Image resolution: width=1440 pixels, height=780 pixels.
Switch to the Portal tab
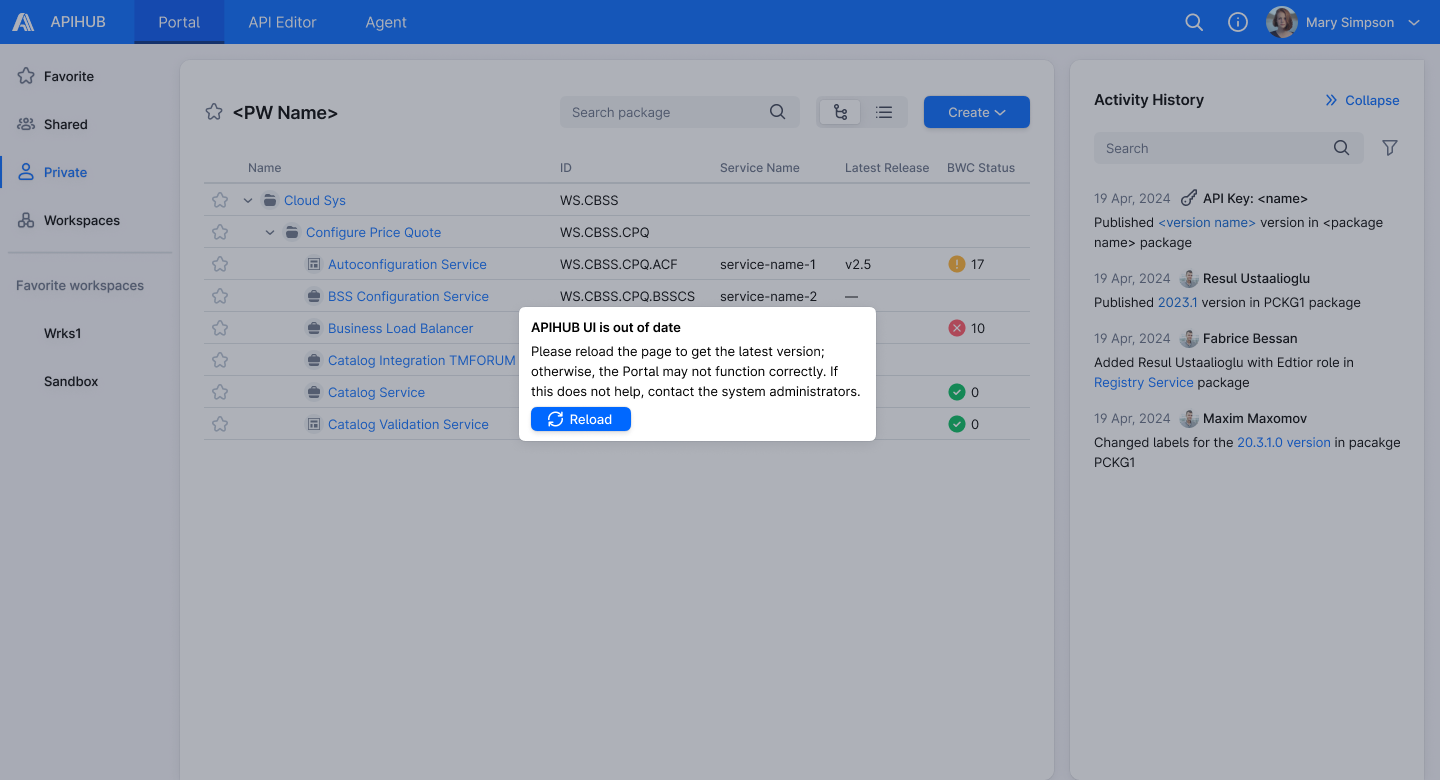coord(179,22)
